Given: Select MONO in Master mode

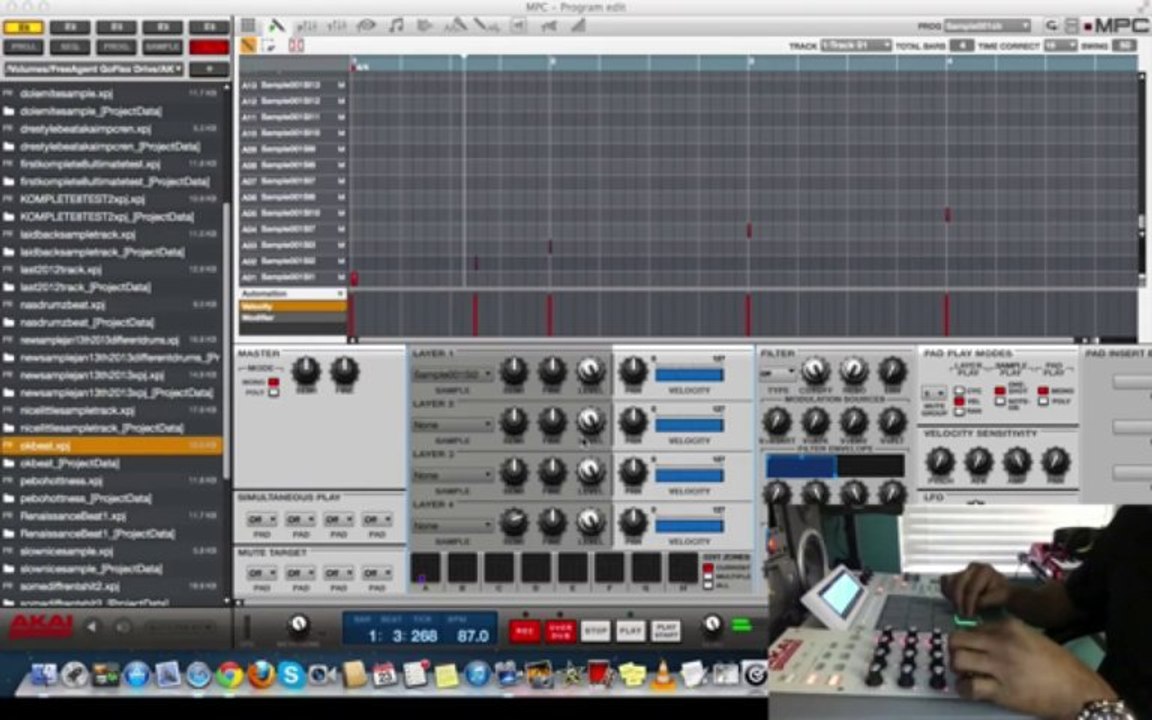Looking at the screenshot, I should point(273,382).
